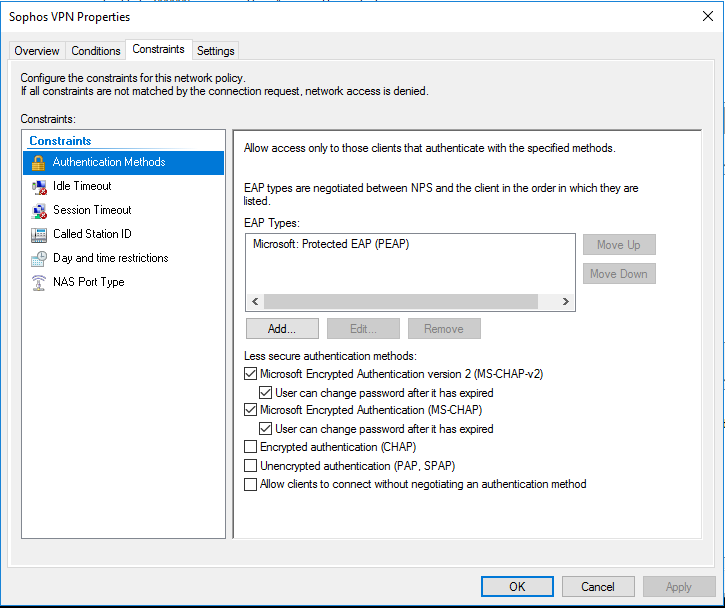The image size is (725, 608).
Task: Select Called Station ID constraint
Action: pyautogui.click(x=123, y=234)
